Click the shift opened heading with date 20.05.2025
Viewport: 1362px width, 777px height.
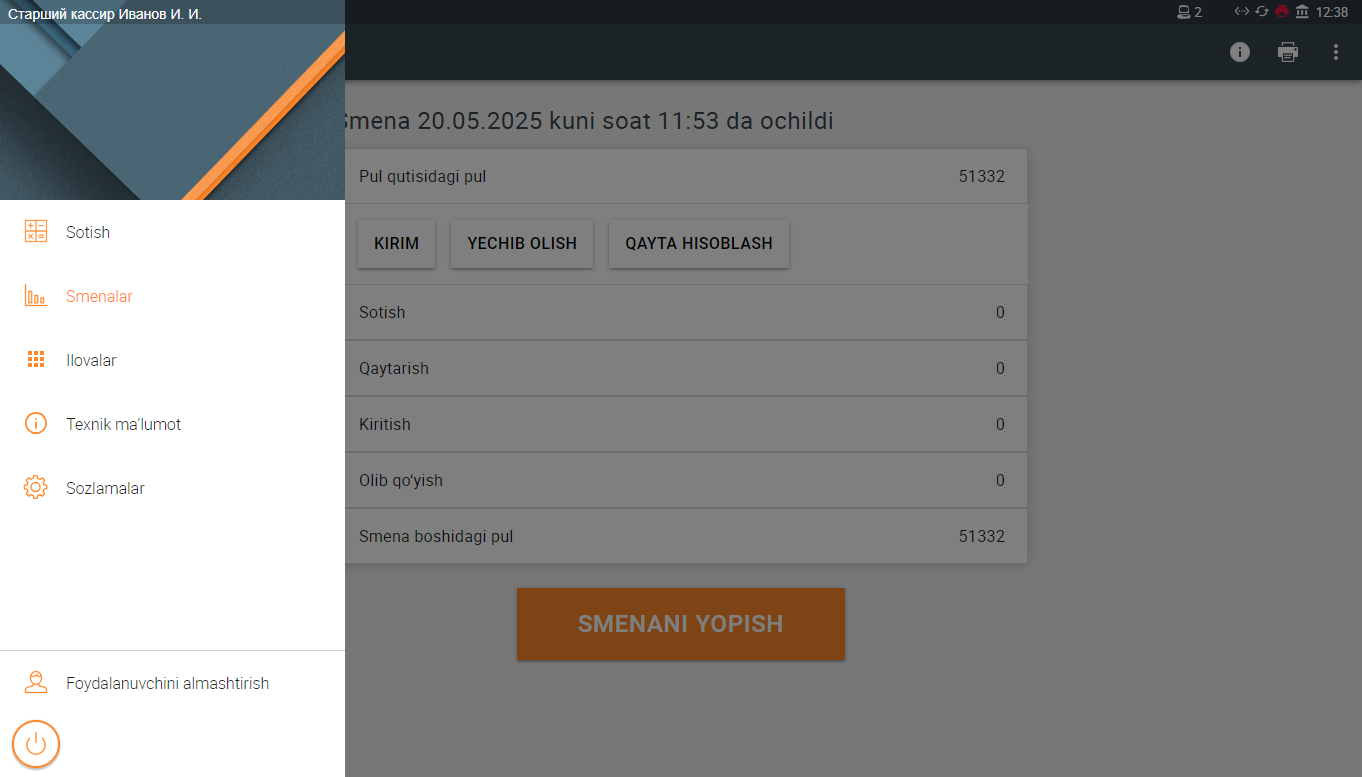589,122
